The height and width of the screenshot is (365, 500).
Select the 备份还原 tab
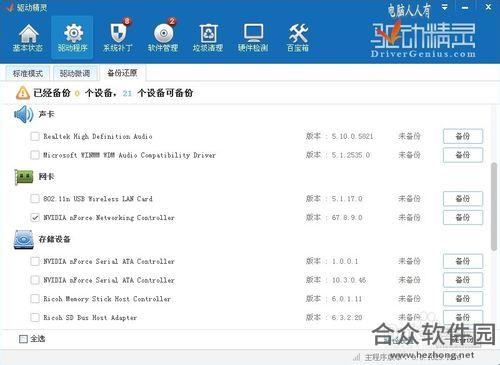coord(122,73)
